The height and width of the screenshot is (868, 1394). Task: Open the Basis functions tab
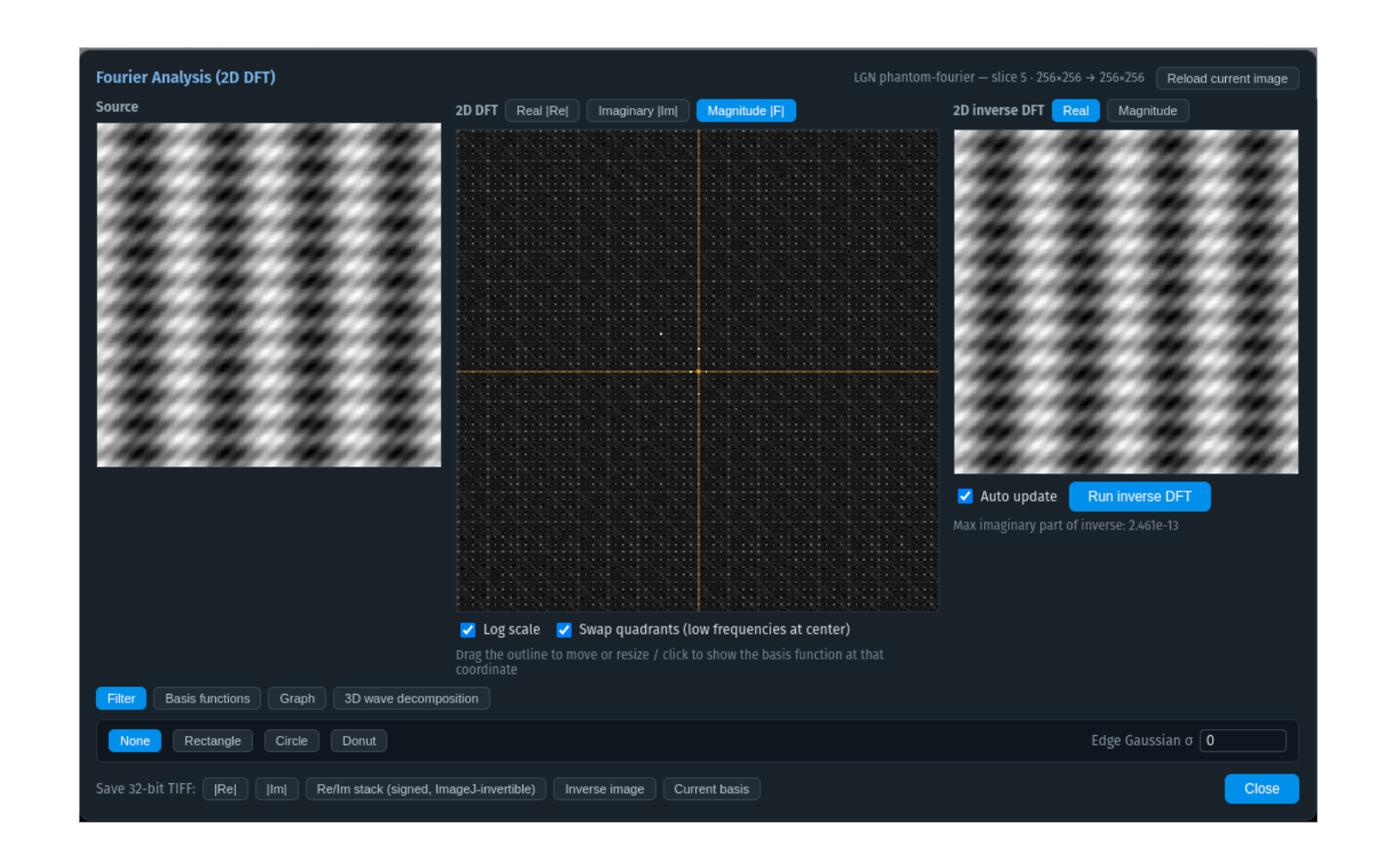tap(207, 698)
